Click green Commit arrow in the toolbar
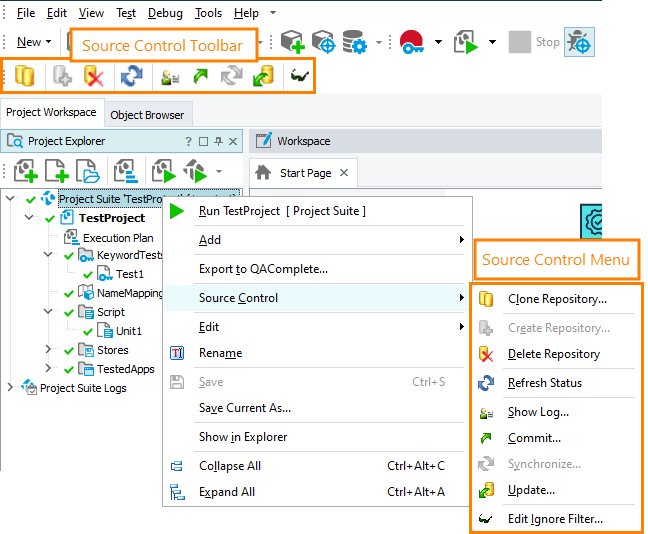The image size is (648, 534). (200, 77)
